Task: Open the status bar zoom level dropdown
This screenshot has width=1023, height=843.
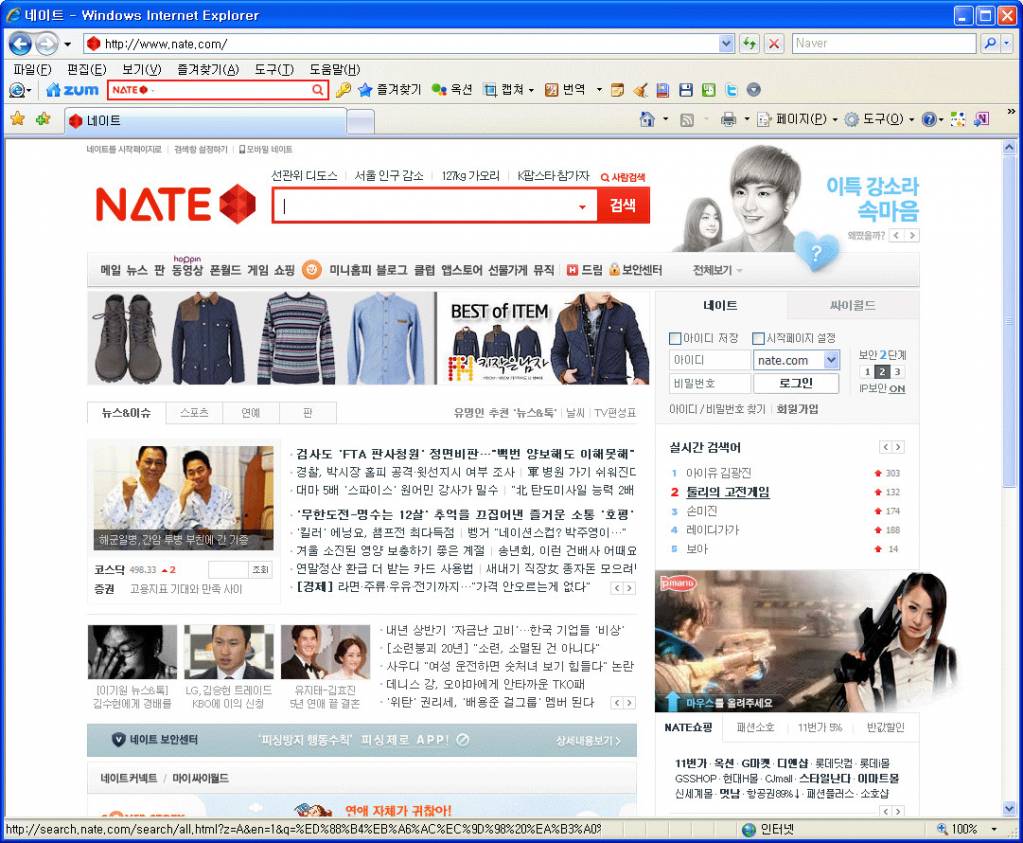Action: pyautogui.click(x=994, y=829)
